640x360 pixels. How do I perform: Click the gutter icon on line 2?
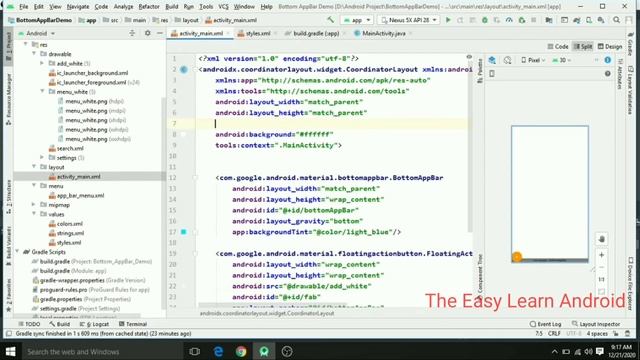click(184, 69)
